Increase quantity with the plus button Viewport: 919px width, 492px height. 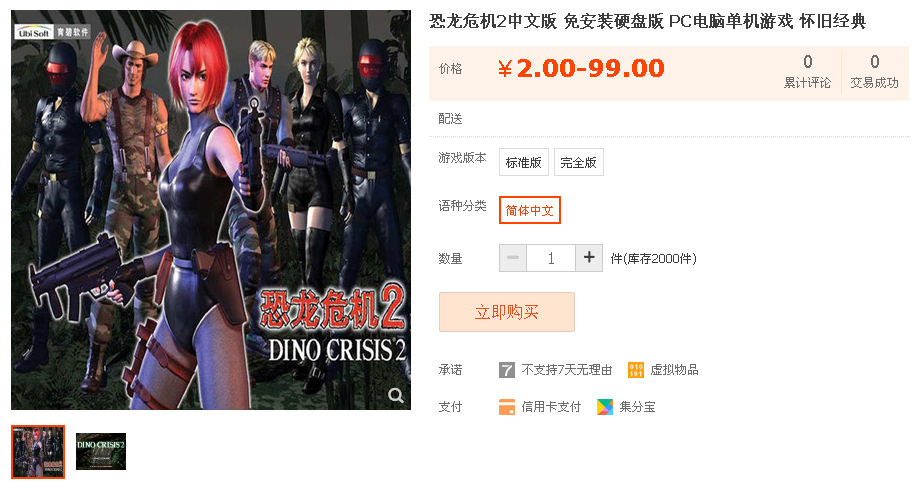pos(589,258)
